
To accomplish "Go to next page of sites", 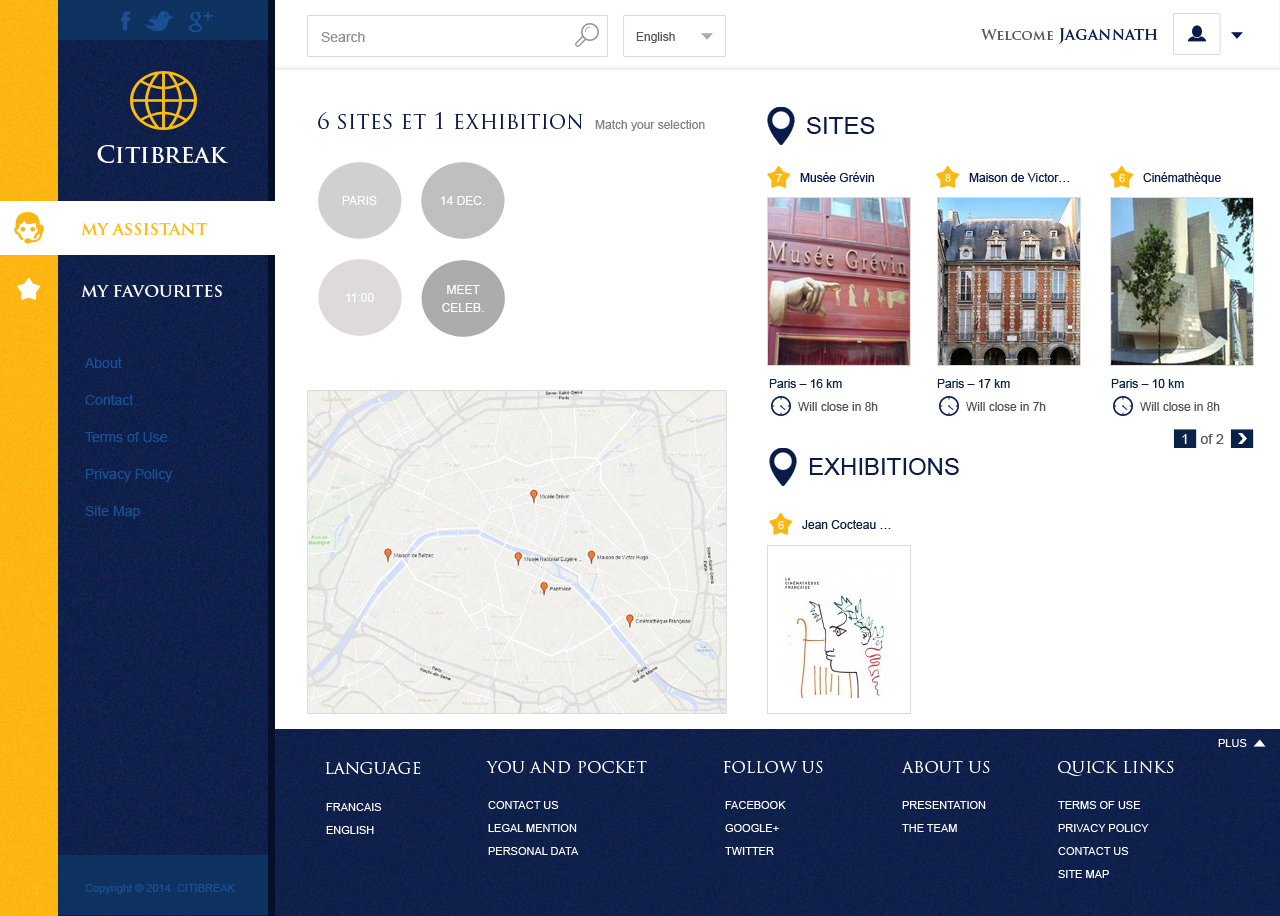I will [x=1242, y=438].
